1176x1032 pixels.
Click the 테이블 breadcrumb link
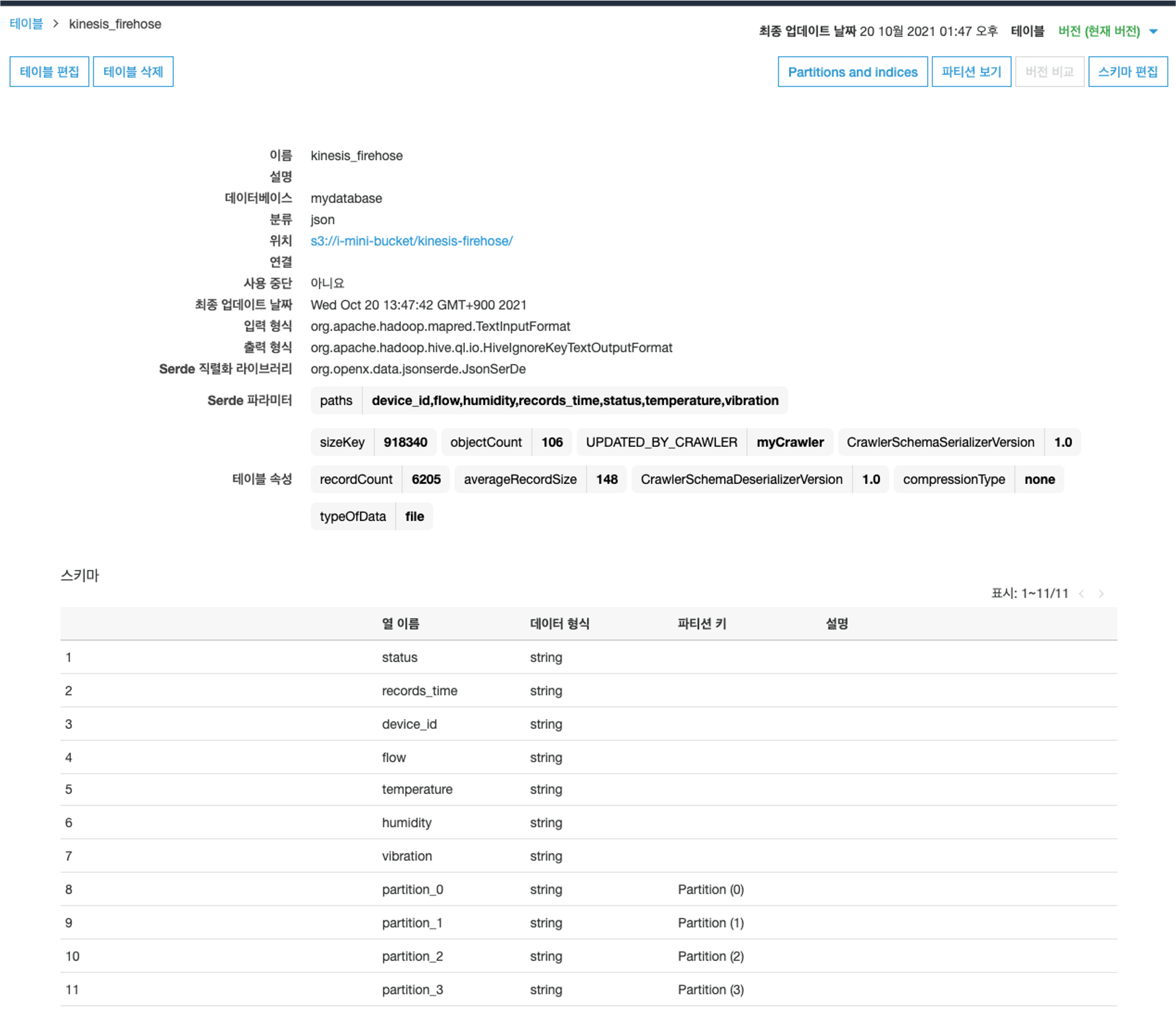27,24
